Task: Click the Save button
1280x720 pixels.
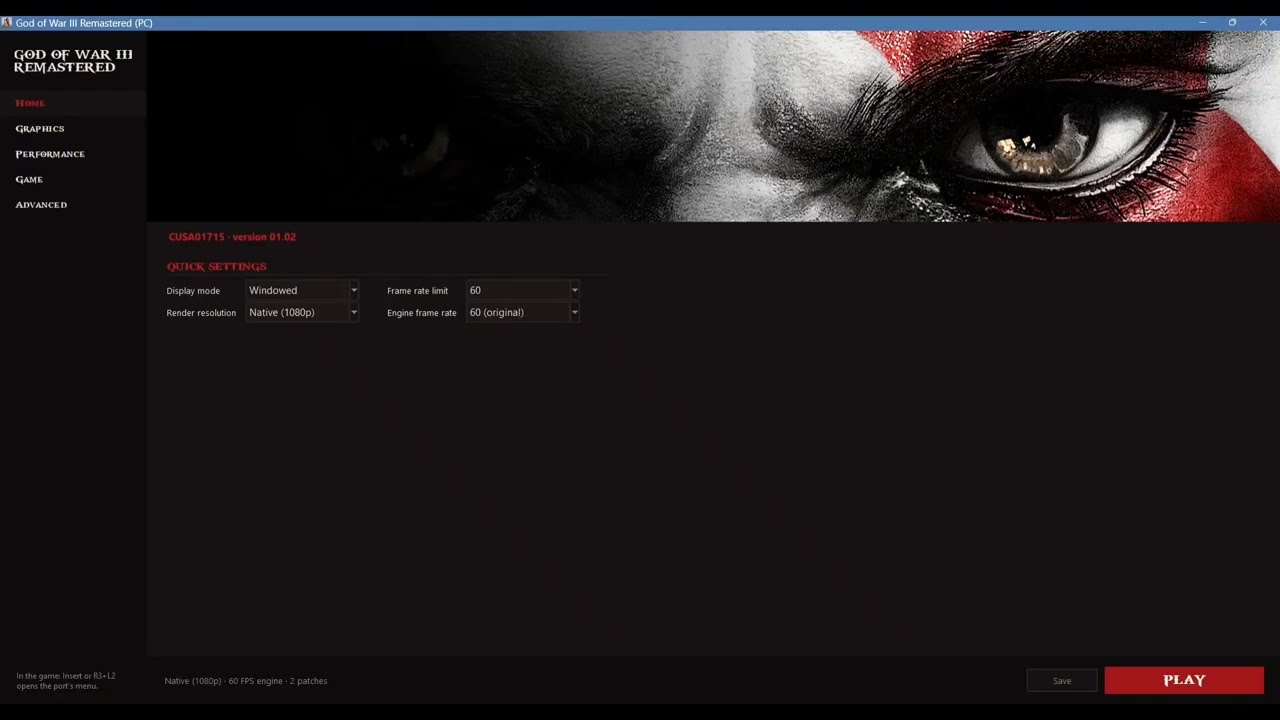Action: point(1062,681)
